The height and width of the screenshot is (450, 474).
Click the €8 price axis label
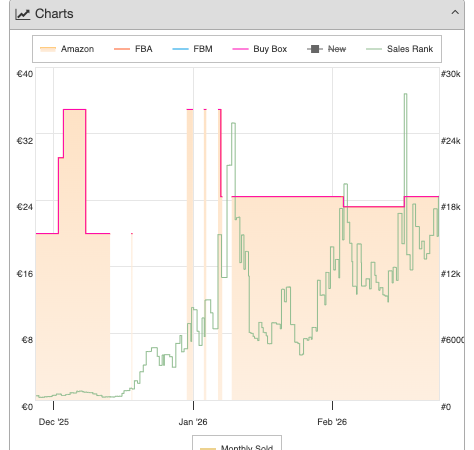[x=27, y=340]
